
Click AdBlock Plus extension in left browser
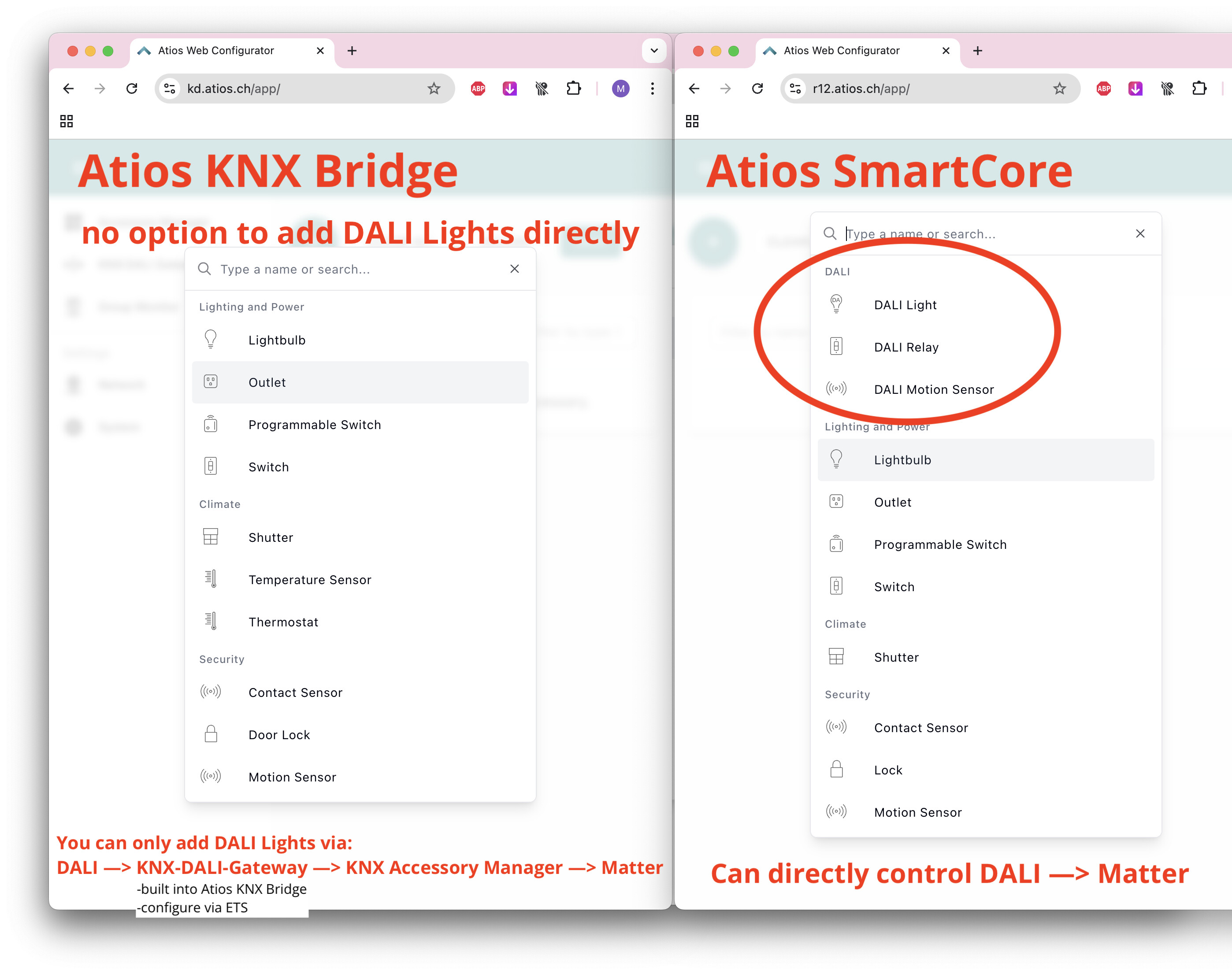pyautogui.click(x=478, y=88)
